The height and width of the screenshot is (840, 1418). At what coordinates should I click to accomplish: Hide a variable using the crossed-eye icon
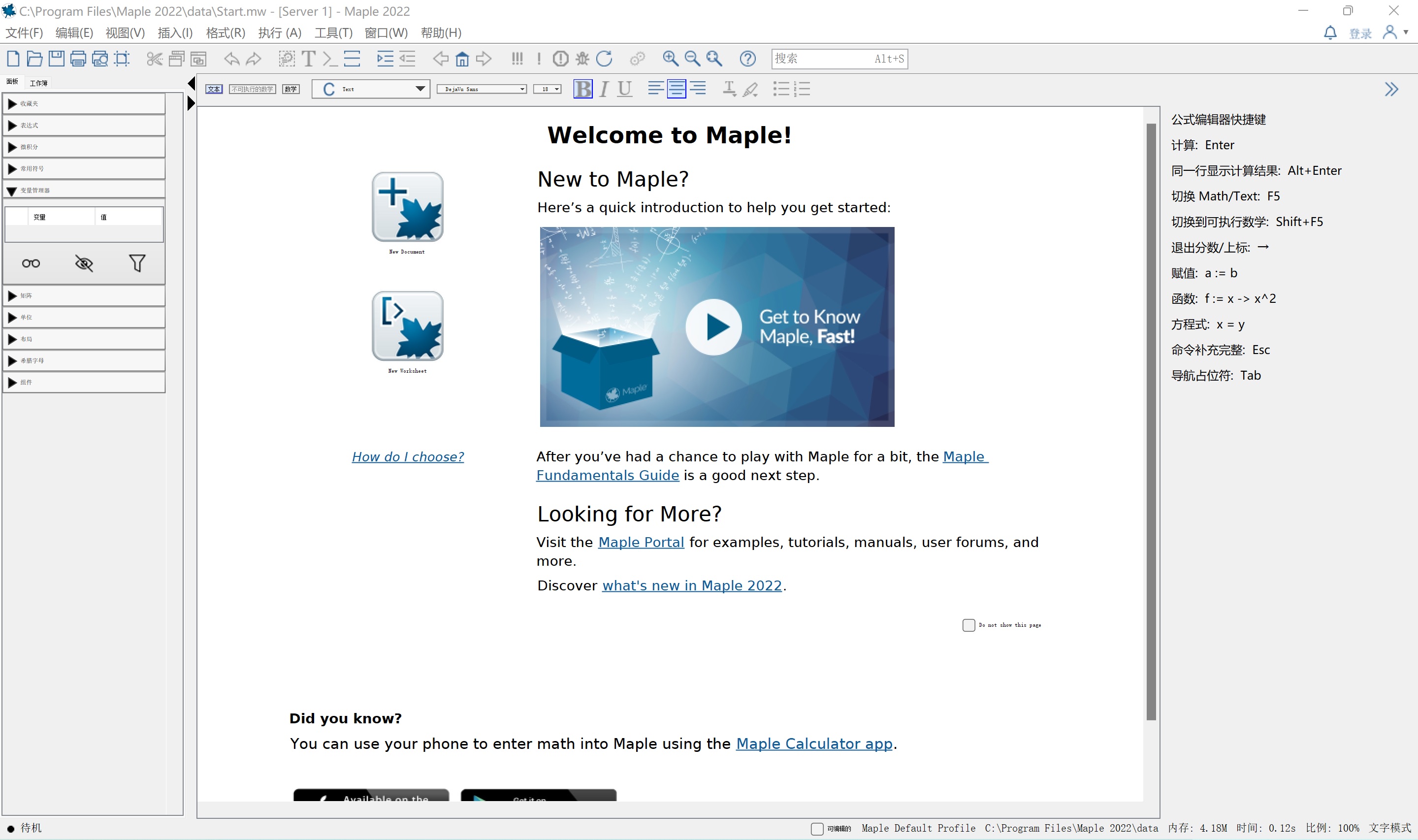(84, 262)
